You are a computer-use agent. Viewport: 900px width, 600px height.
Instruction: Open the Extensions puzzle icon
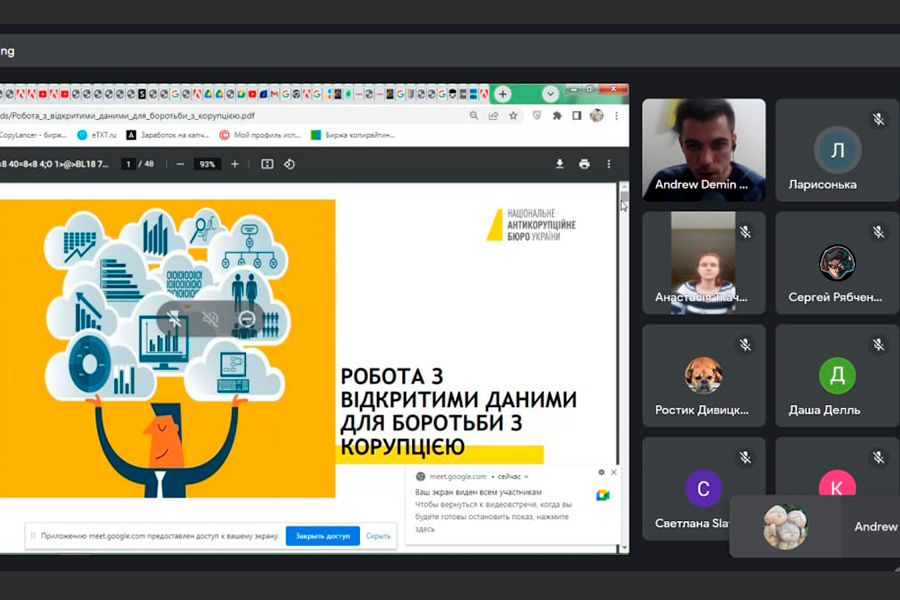pos(557,115)
